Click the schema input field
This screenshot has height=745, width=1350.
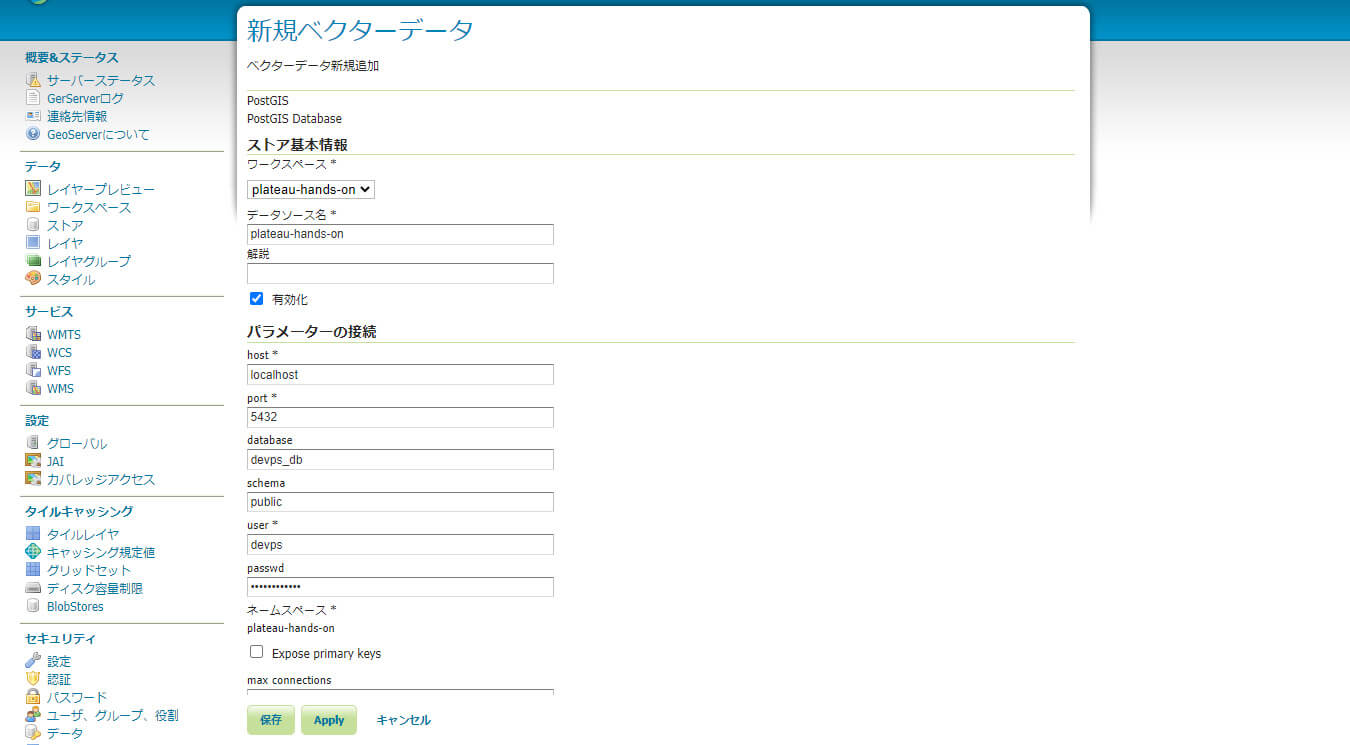[x=400, y=502]
